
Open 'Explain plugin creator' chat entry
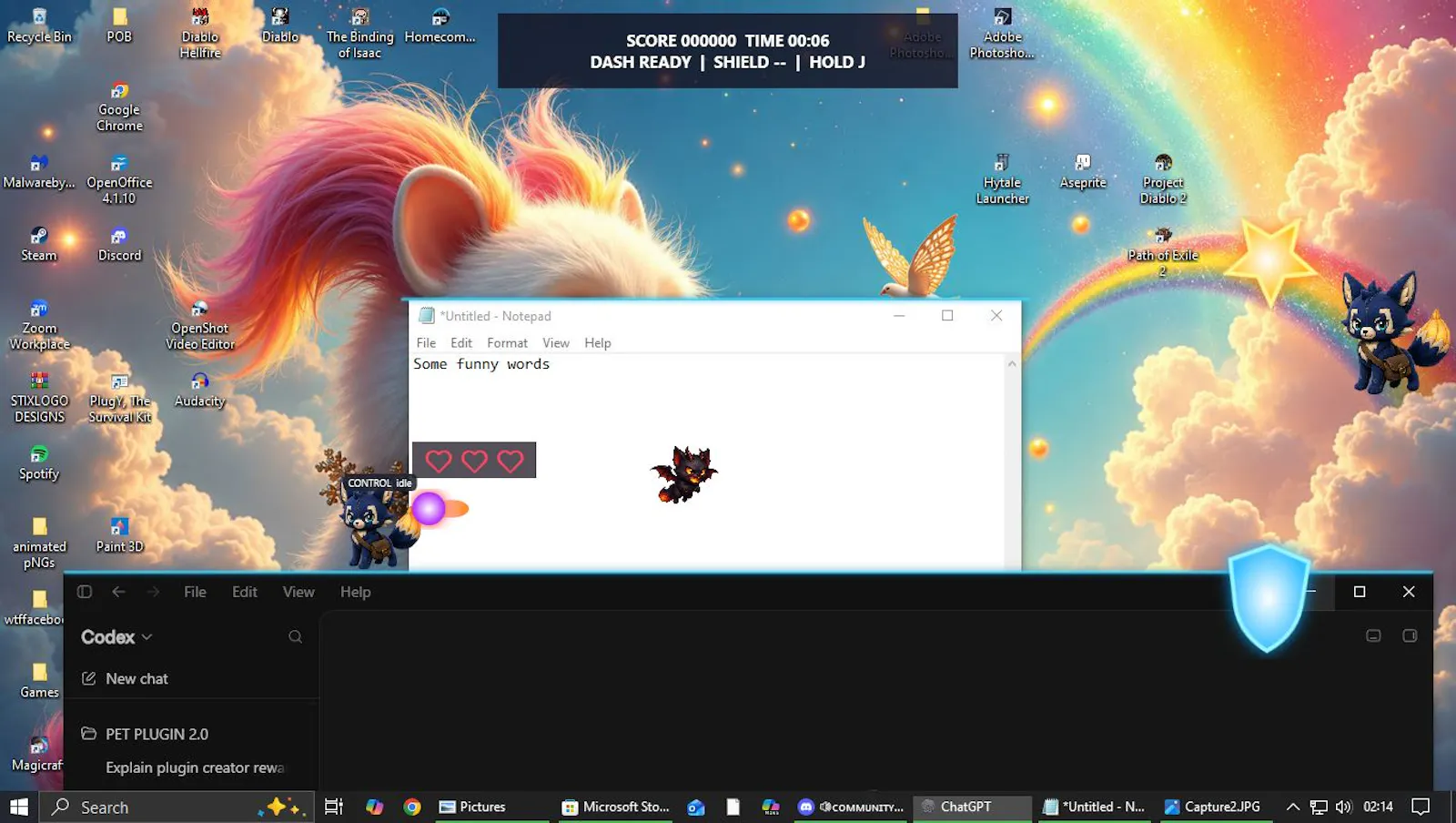(195, 767)
